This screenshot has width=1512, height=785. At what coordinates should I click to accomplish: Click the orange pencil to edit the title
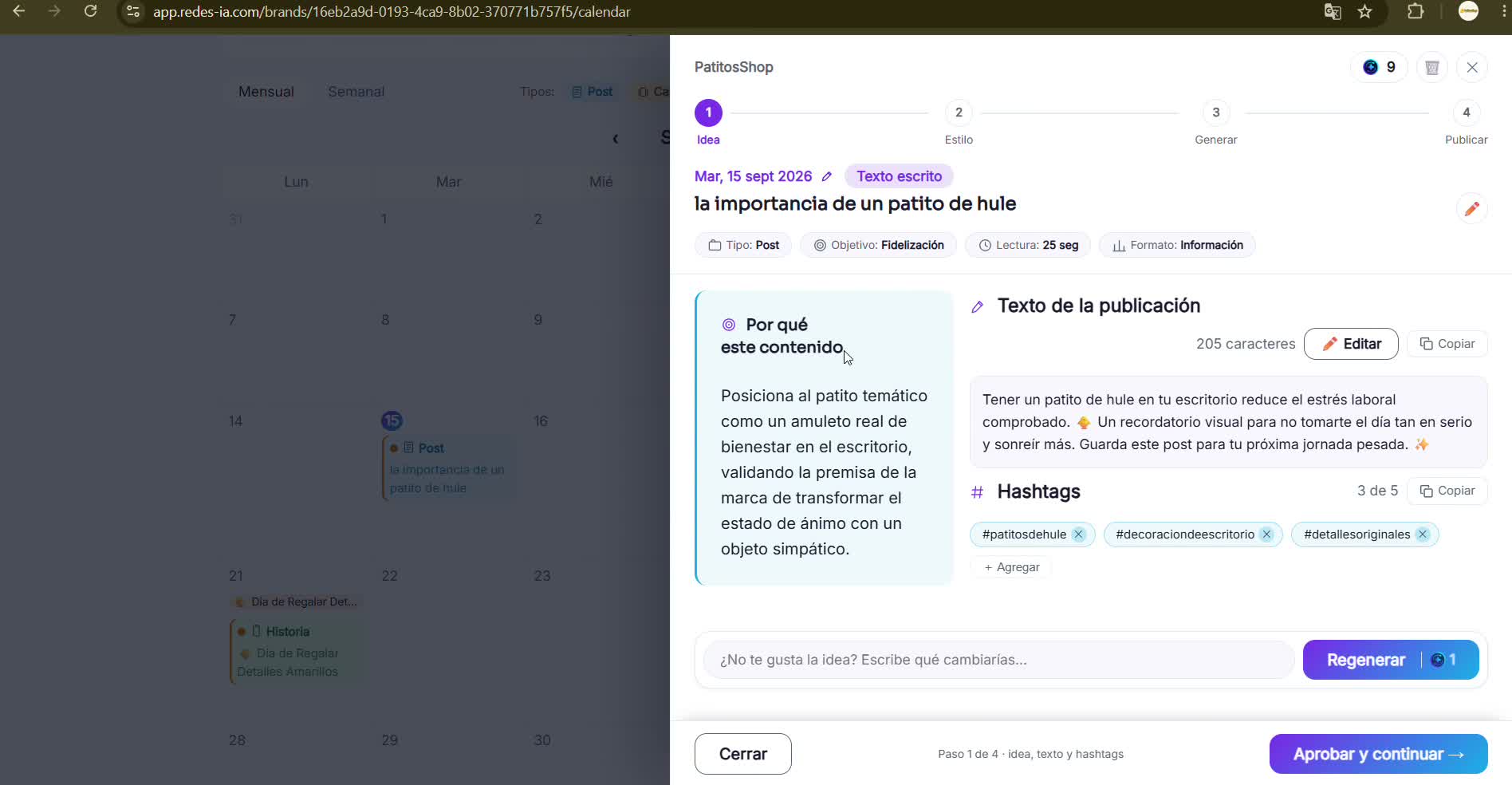[x=1471, y=209]
